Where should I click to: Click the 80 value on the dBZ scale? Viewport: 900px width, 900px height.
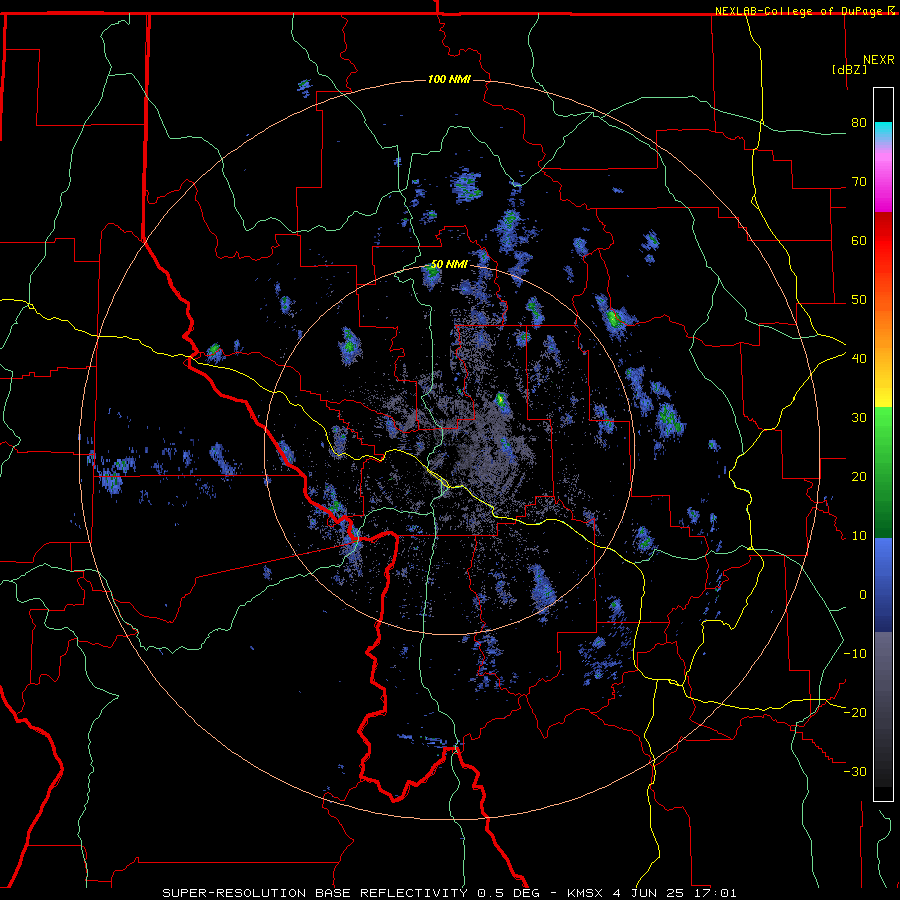coord(859,122)
